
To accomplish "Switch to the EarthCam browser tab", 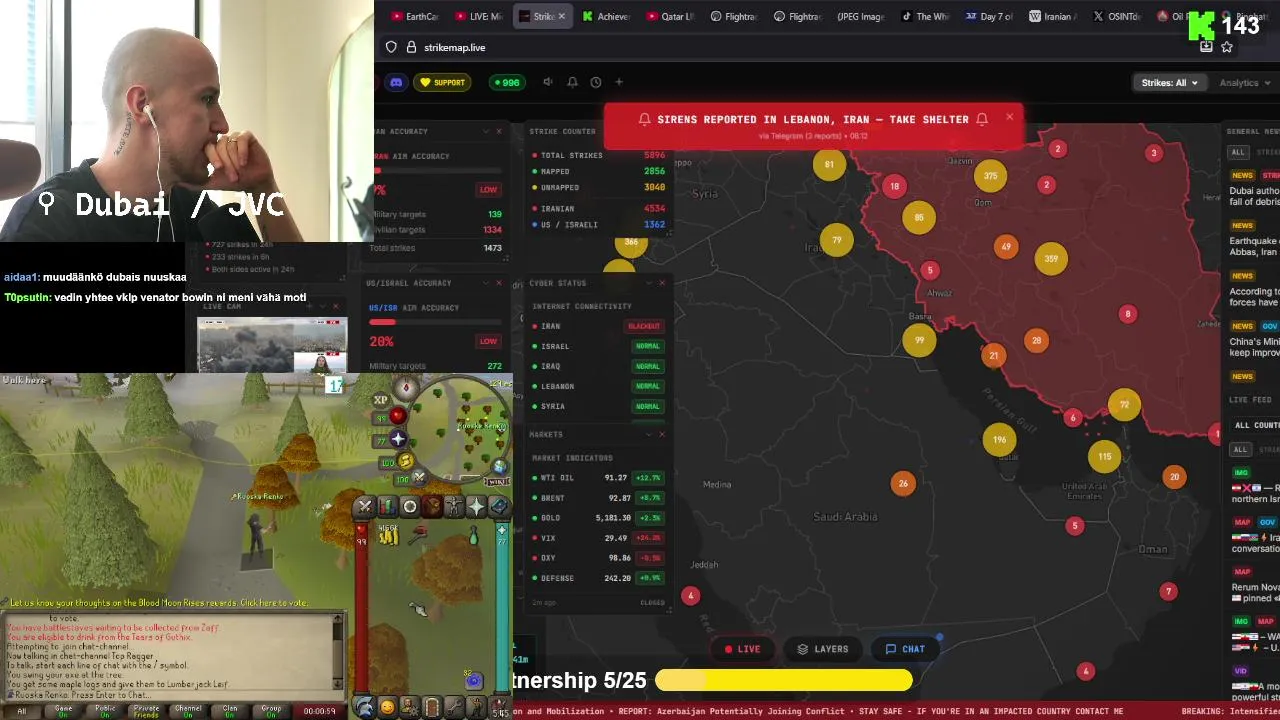I will (414, 16).
